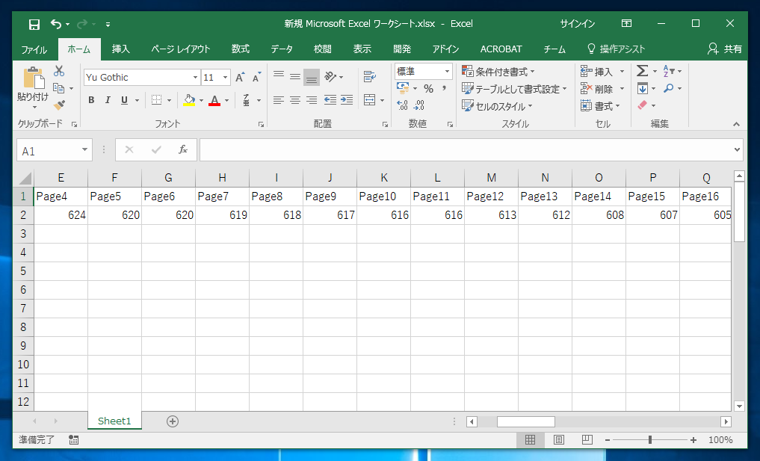The width and height of the screenshot is (760, 461).
Task: Open the ファイル tab
Action: pos(34,49)
